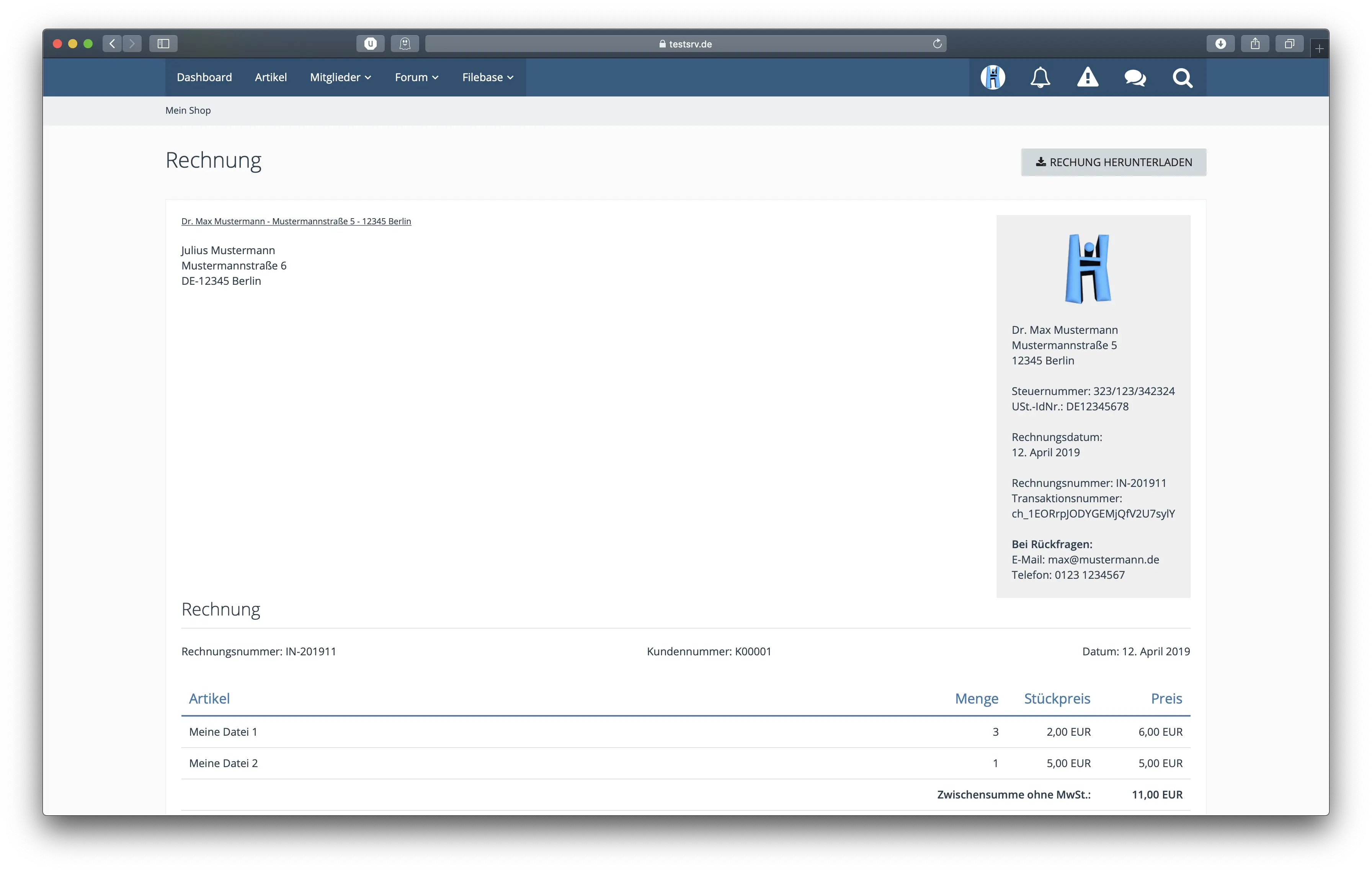The width and height of the screenshot is (1372, 872).
Task: Open the notifications bell
Action: [x=1040, y=77]
